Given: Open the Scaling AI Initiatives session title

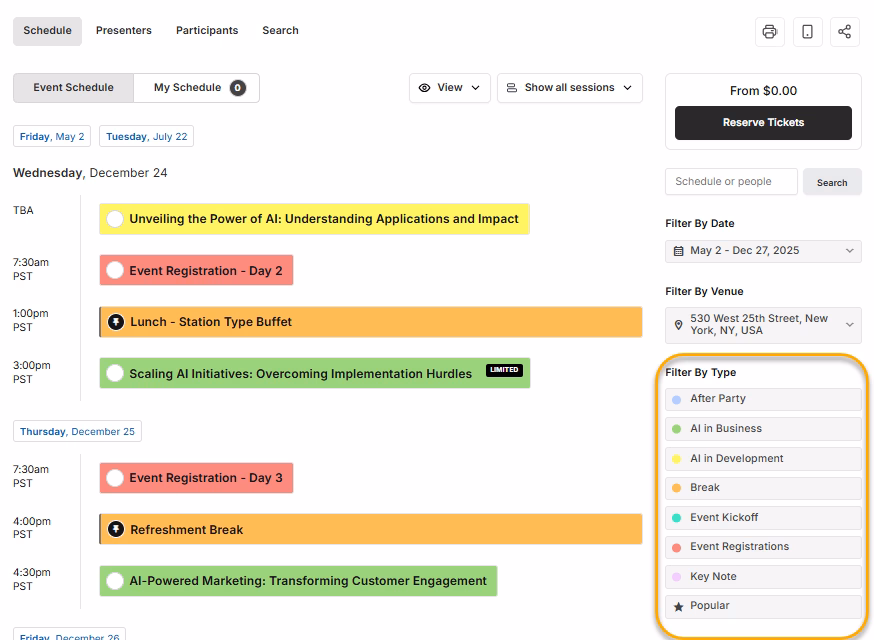Looking at the screenshot, I should (x=300, y=374).
